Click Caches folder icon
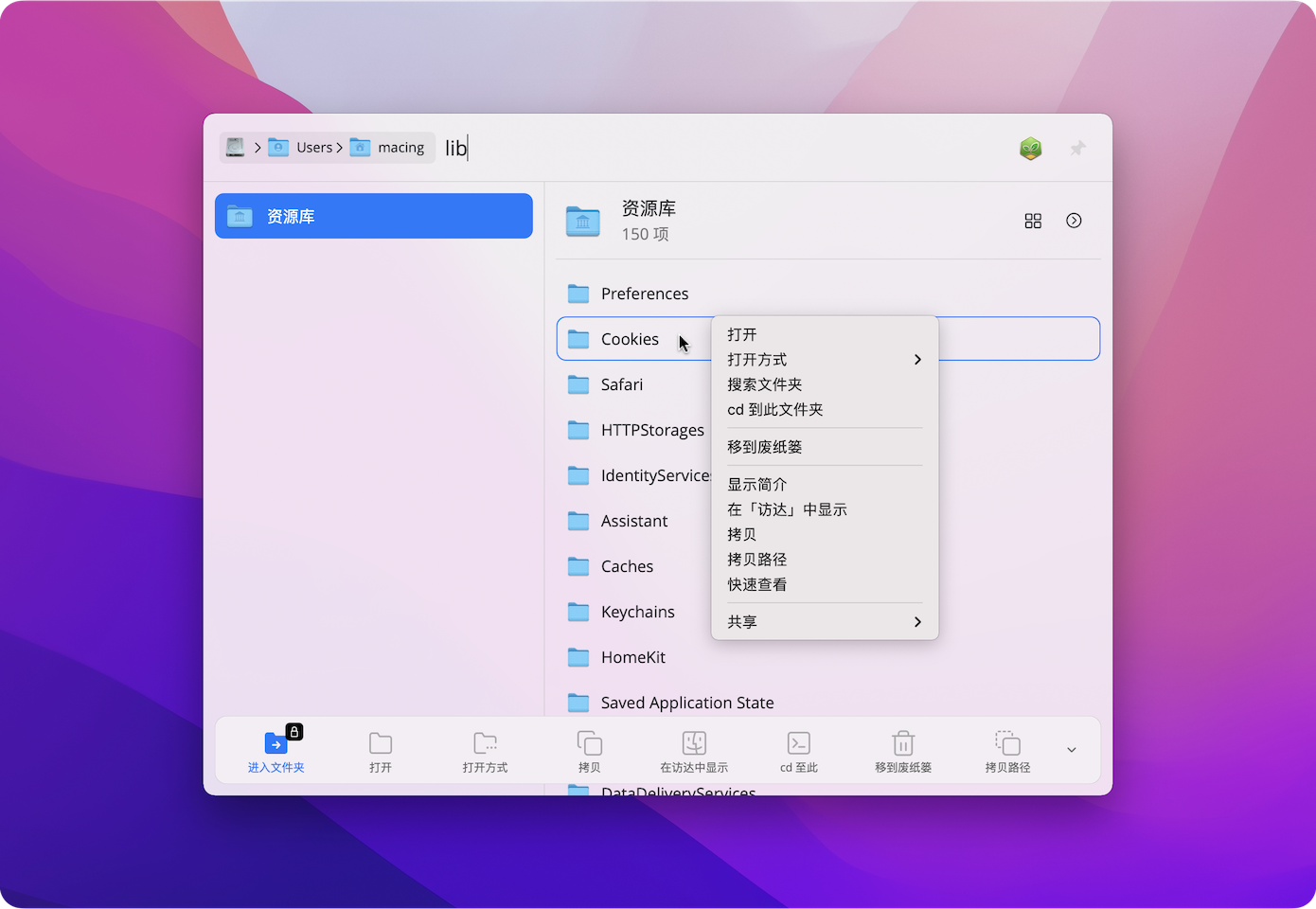This screenshot has width=1316, height=909. 578,566
